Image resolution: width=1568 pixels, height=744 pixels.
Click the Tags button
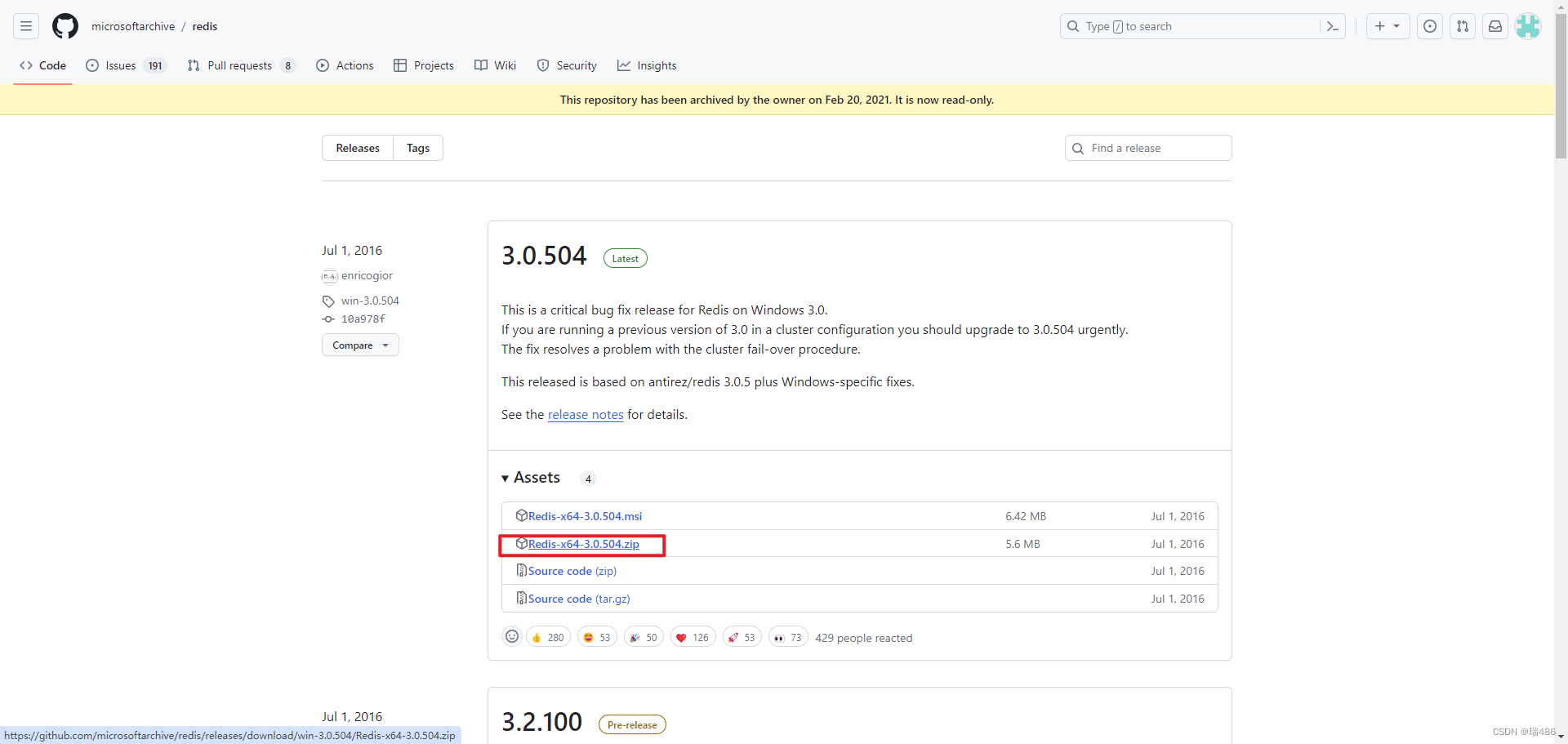point(418,148)
